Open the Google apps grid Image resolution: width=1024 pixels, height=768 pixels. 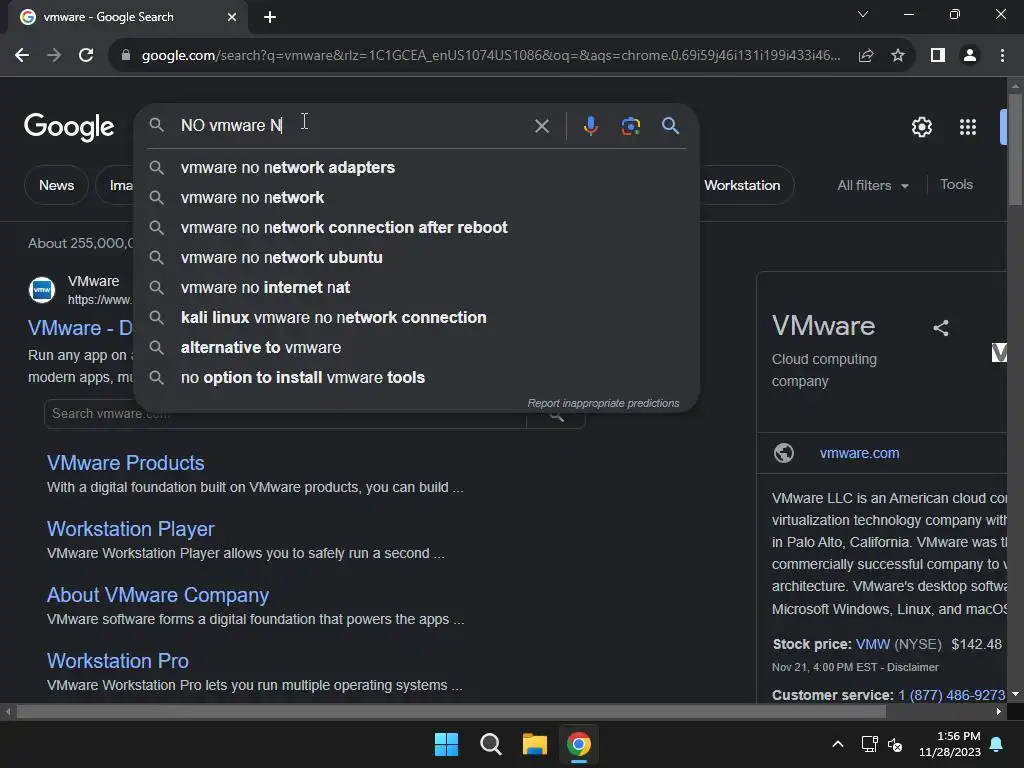pos(968,127)
